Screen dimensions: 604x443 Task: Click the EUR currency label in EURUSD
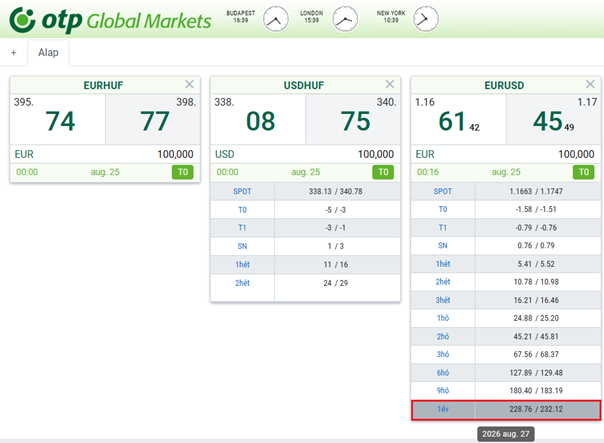[425, 154]
